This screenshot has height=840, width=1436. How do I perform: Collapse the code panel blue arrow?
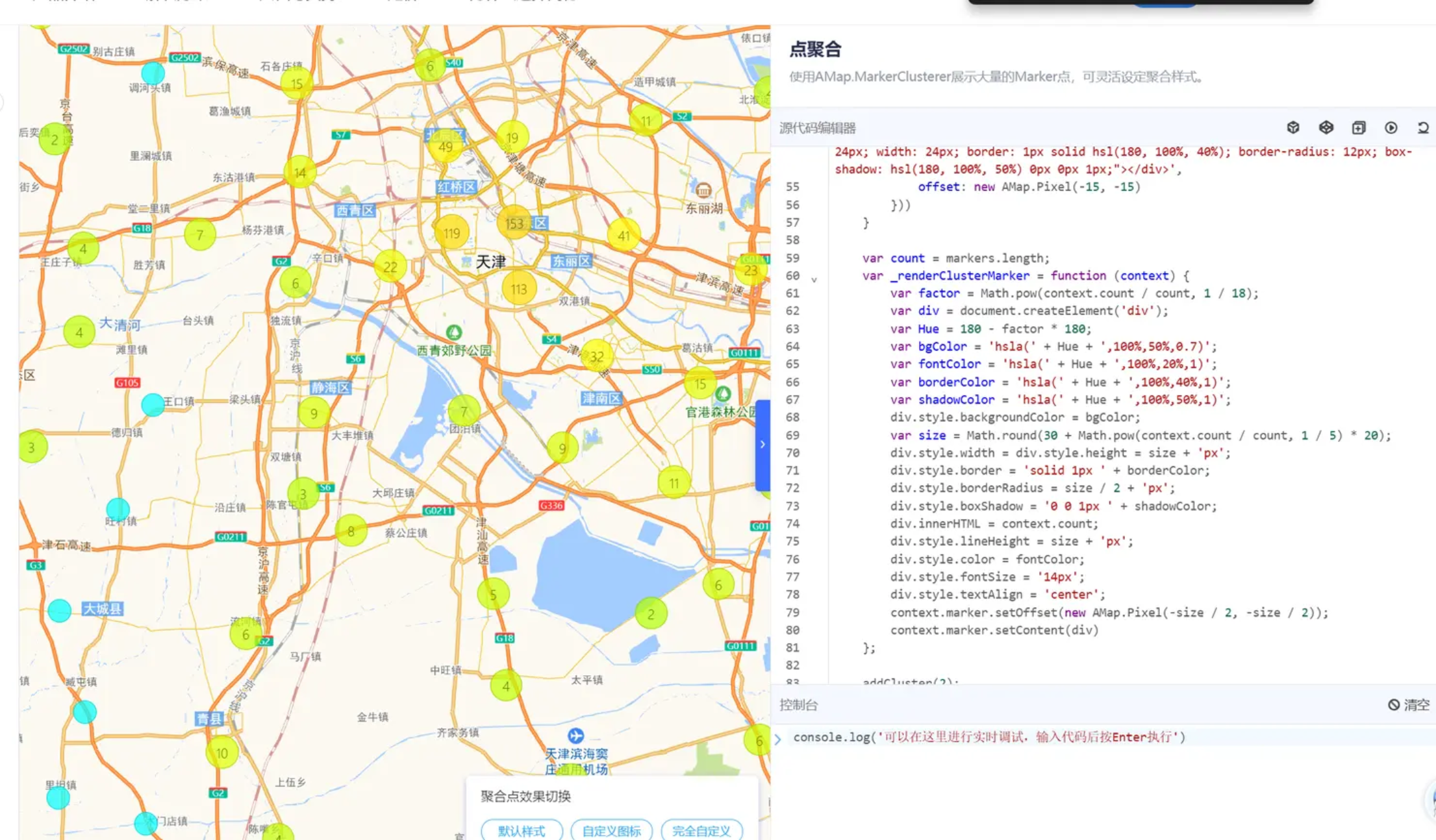click(x=762, y=445)
